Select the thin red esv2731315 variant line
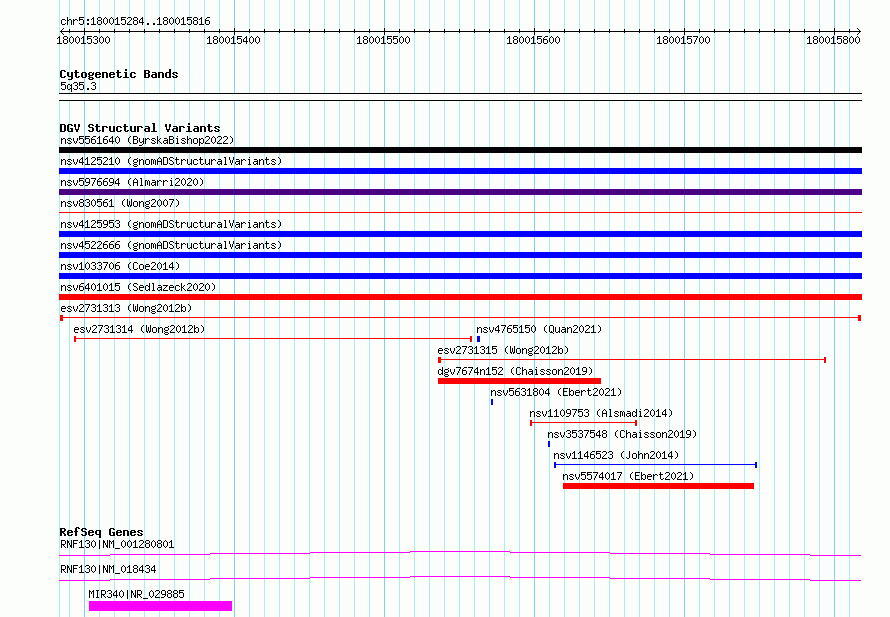The width and height of the screenshot is (890, 617). (632, 360)
